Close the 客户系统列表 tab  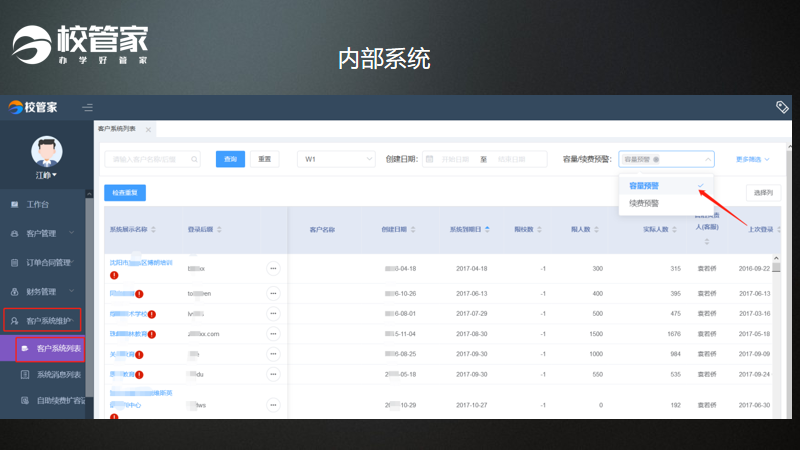[148, 130]
